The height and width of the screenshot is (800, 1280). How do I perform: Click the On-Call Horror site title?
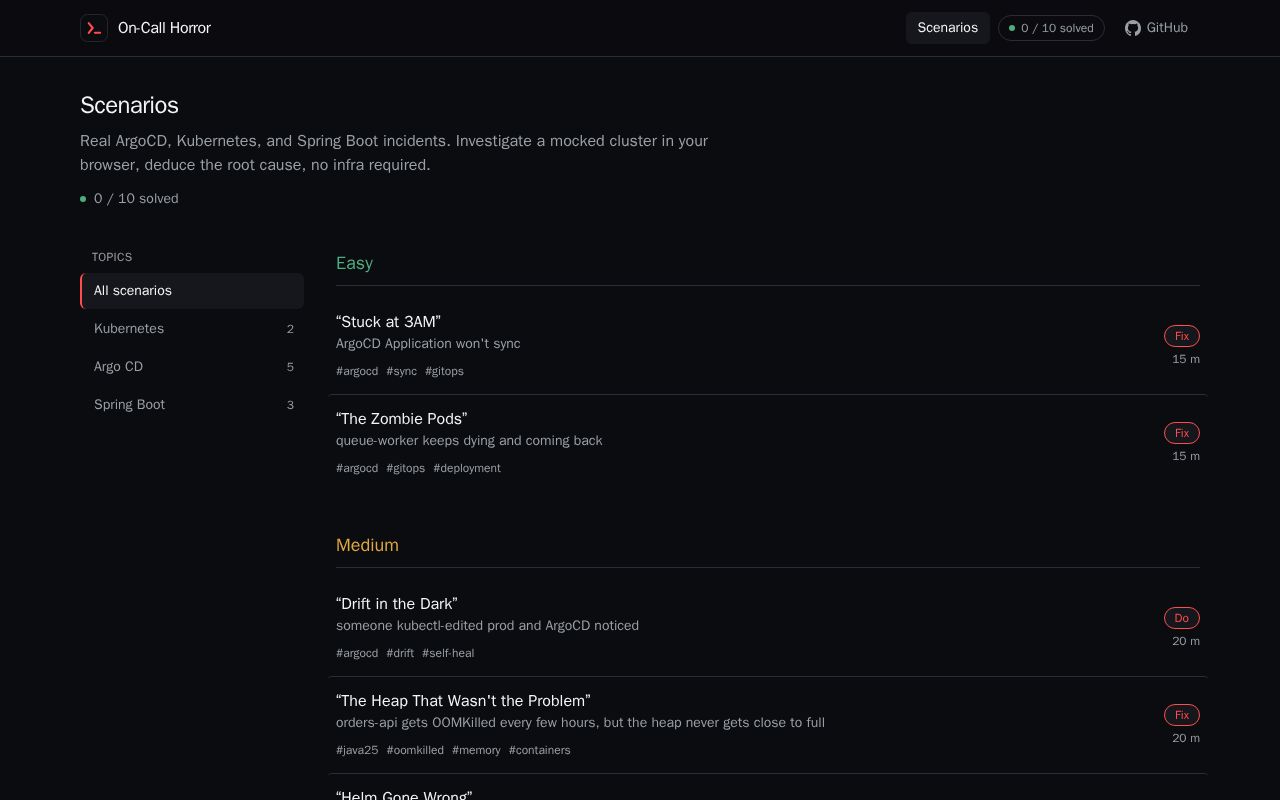tap(164, 28)
